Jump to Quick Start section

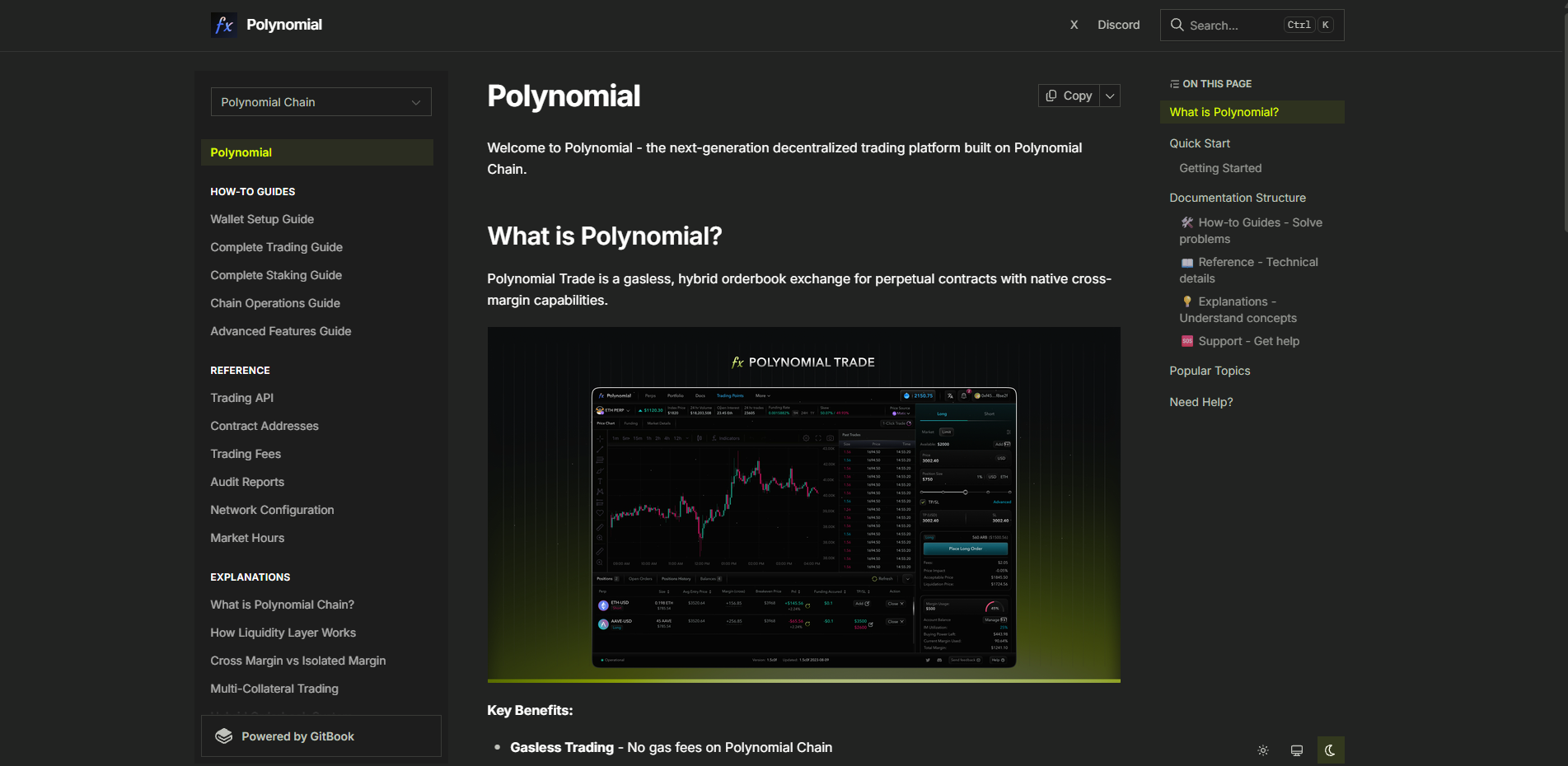(x=1200, y=143)
